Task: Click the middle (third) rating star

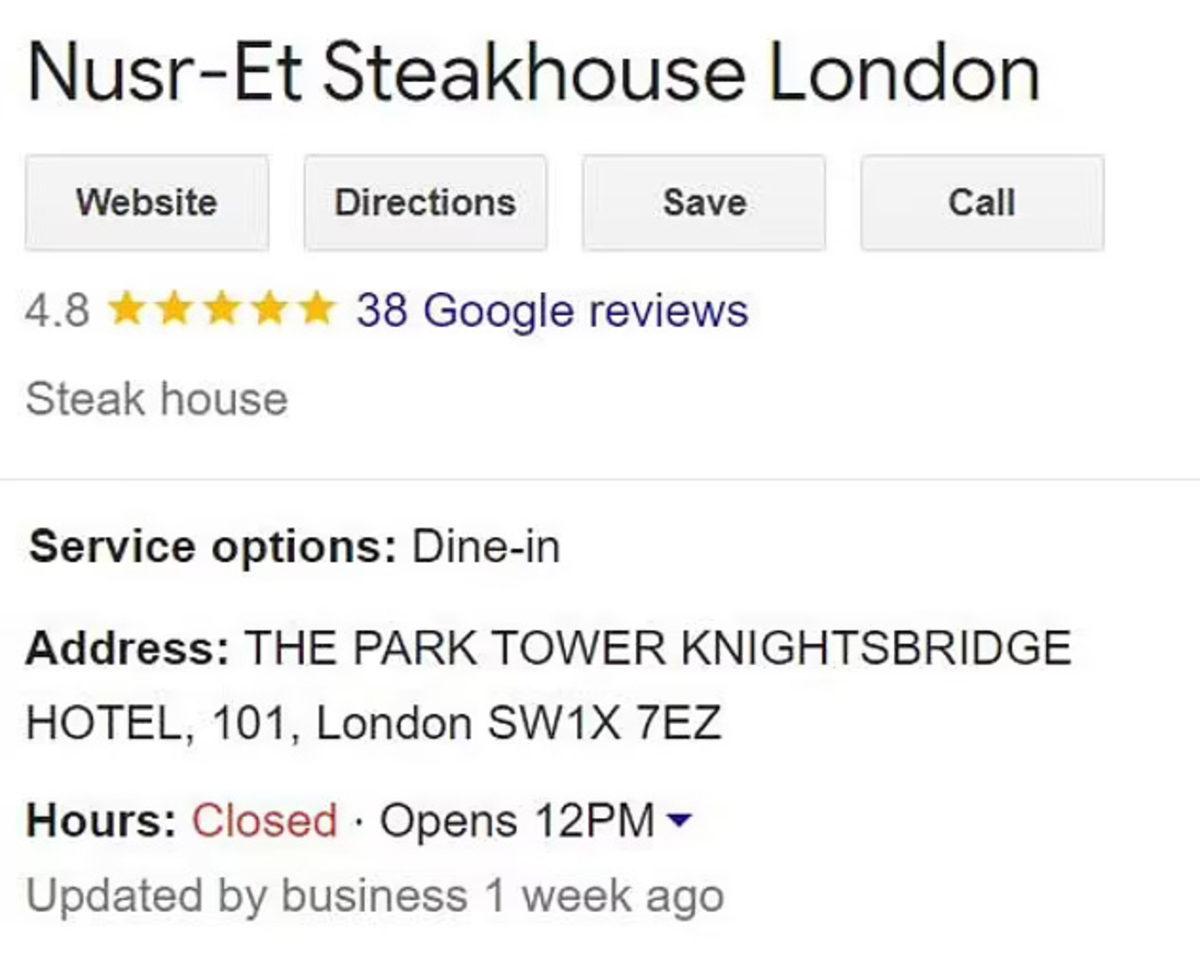Action: (x=219, y=309)
